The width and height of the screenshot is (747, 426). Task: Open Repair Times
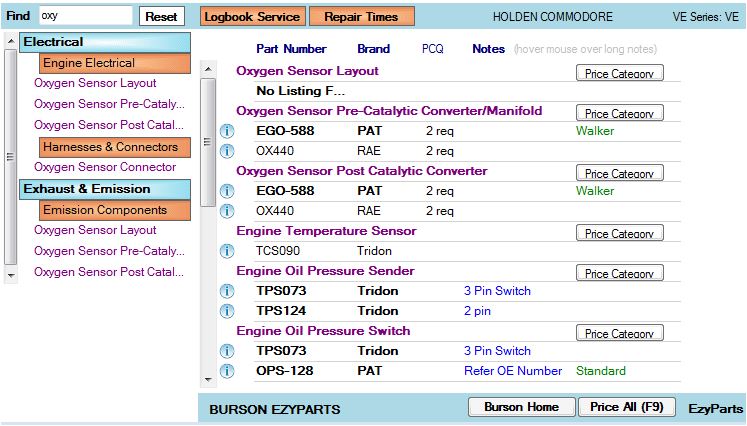(362, 16)
